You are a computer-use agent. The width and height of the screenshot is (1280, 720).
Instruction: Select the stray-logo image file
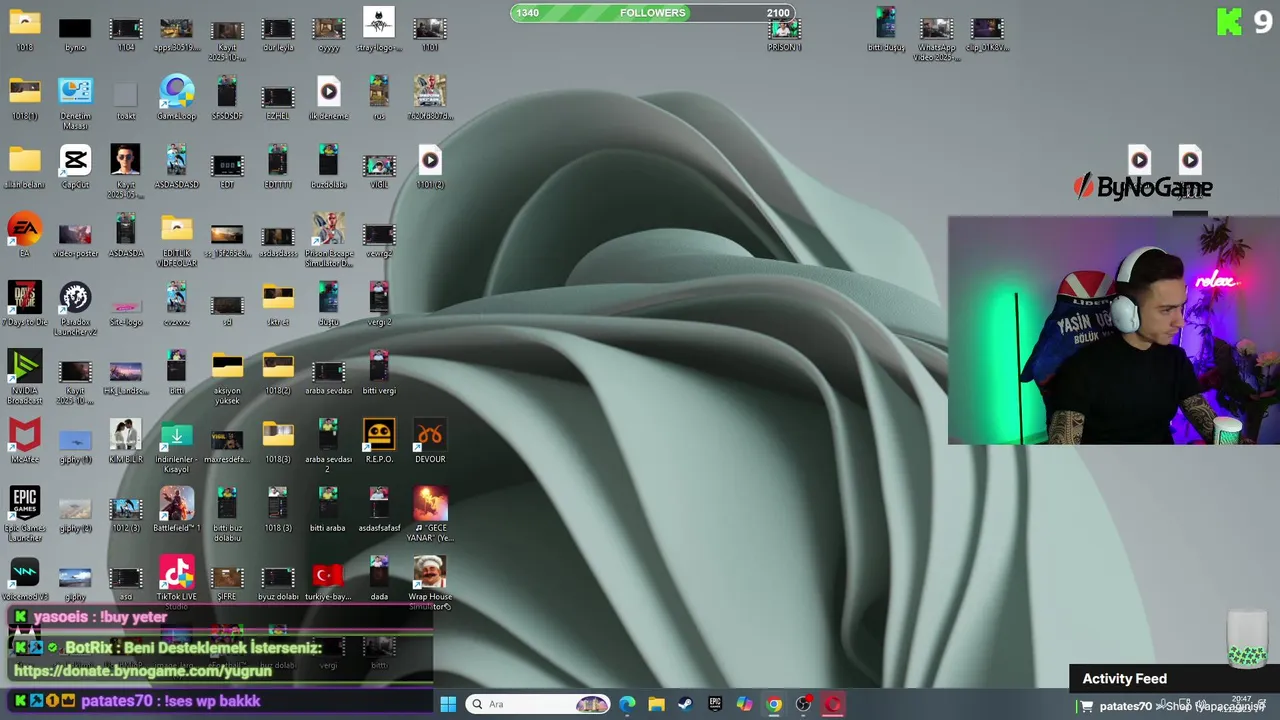coord(379,30)
